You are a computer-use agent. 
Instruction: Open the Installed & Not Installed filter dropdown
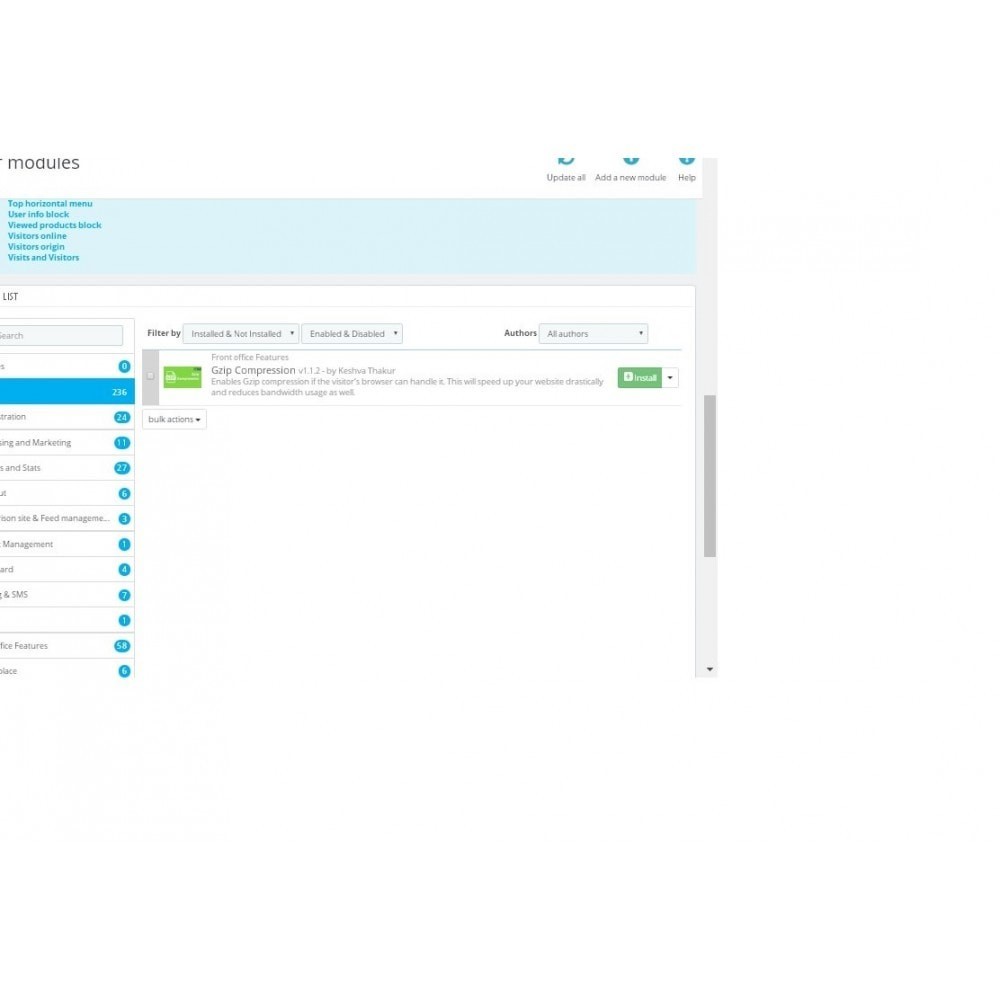pyautogui.click(x=240, y=334)
